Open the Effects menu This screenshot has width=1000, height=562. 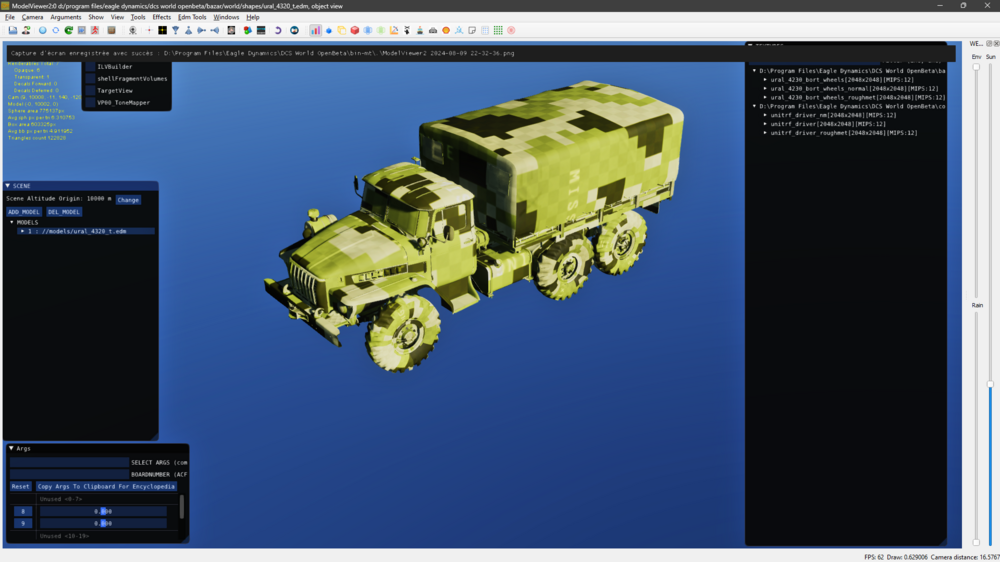pyautogui.click(x=161, y=17)
